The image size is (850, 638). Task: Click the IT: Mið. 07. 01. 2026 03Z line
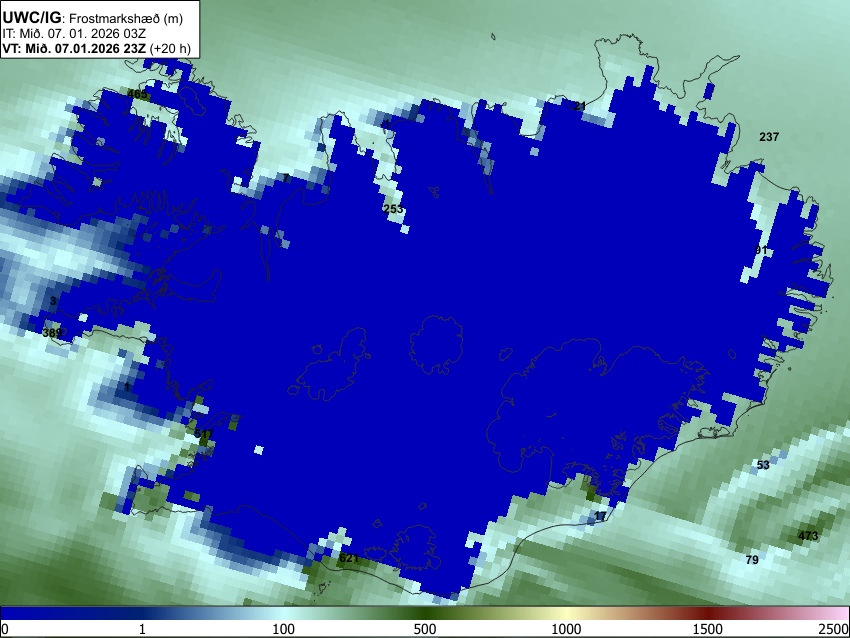tap(74, 34)
